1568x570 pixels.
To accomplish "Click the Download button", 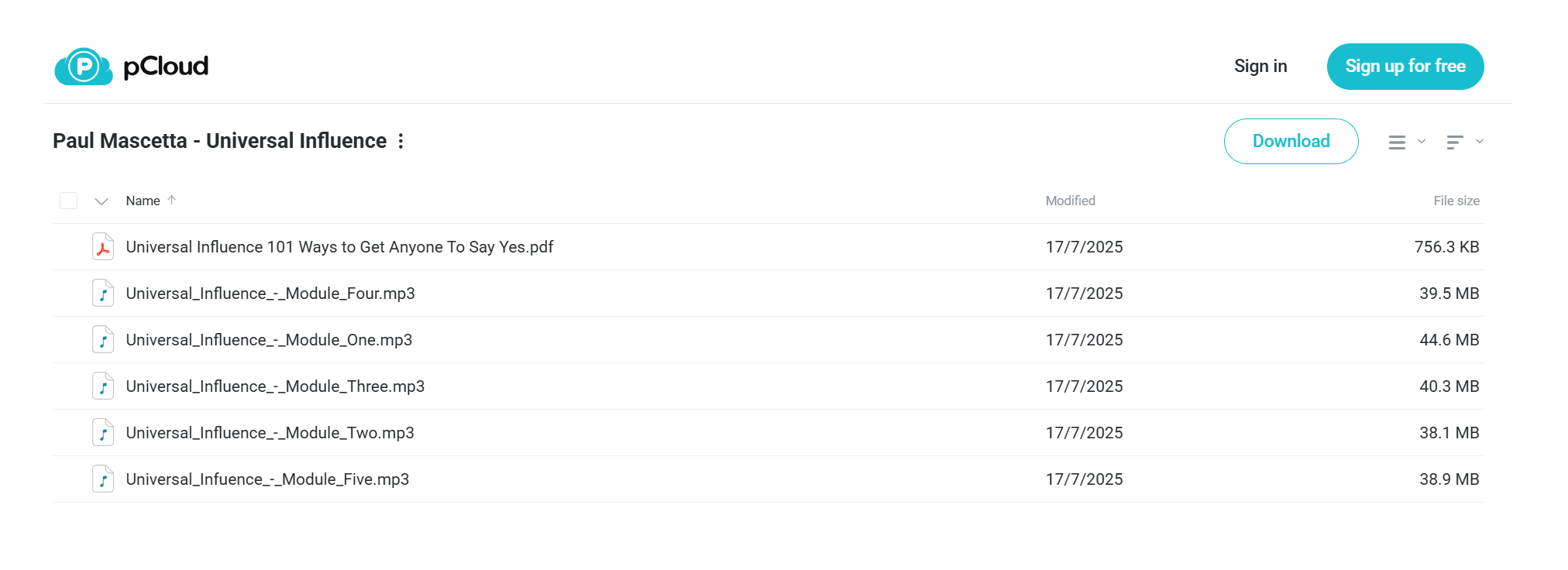I will [1291, 141].
